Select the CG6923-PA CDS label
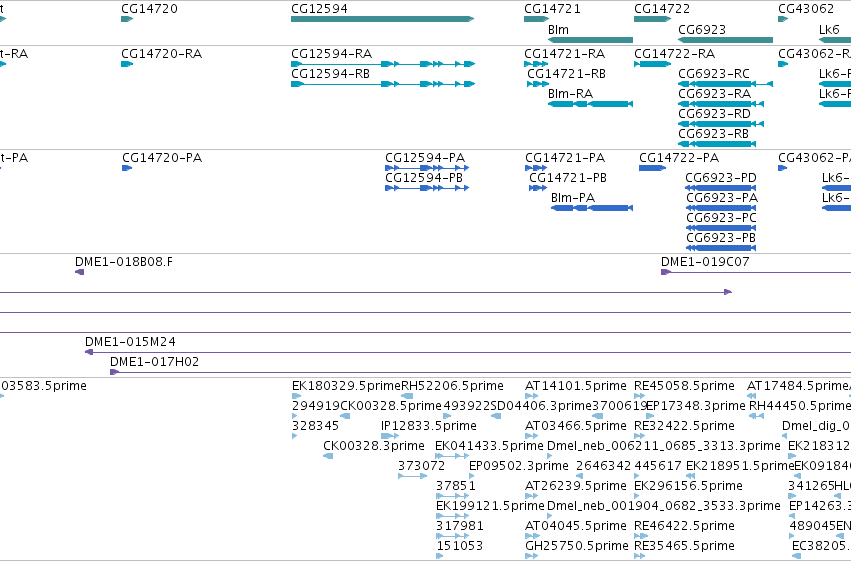The height and width of the screenshot is (561, 851). [x=722, y=198]
